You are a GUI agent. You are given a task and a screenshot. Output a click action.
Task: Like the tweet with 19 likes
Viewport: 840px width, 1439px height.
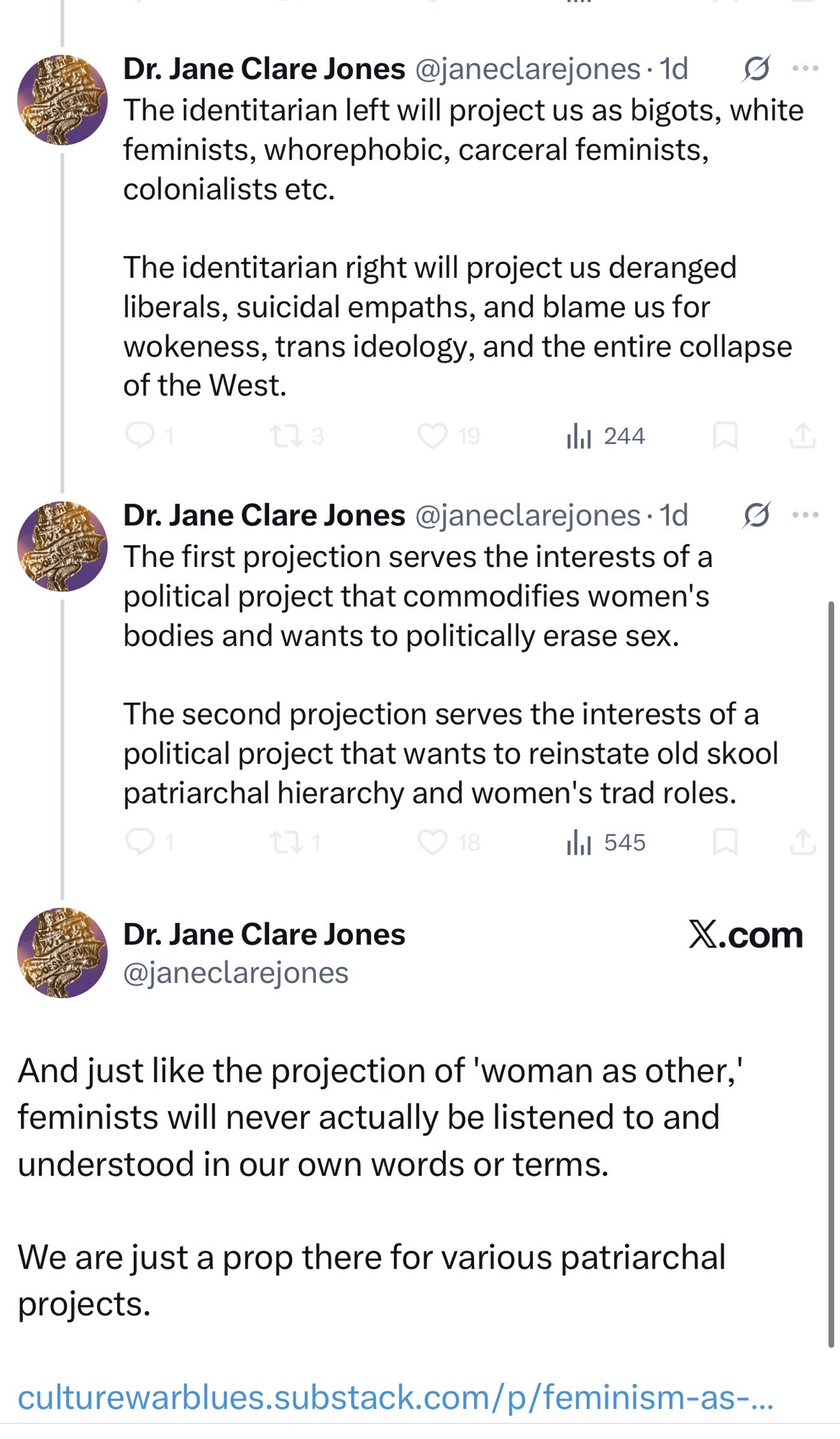coord(433,435)
